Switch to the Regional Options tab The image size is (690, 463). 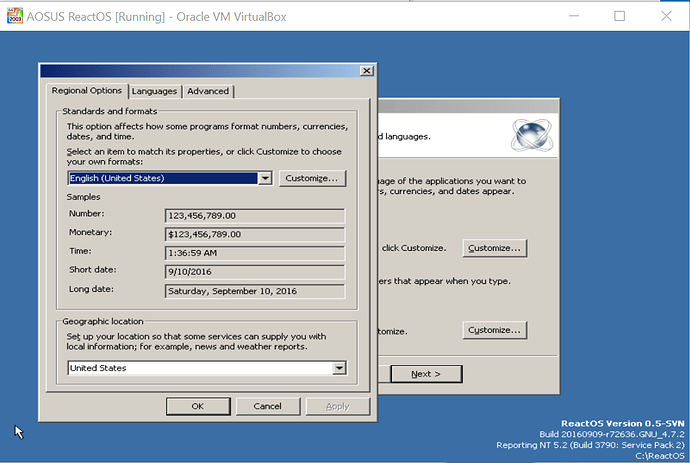click(86, 91)
